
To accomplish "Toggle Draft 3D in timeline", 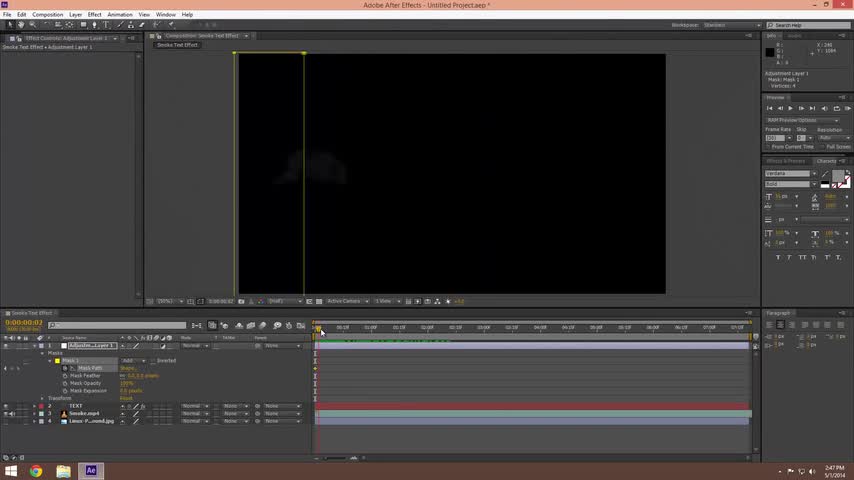I will click(x=224, y=325).
